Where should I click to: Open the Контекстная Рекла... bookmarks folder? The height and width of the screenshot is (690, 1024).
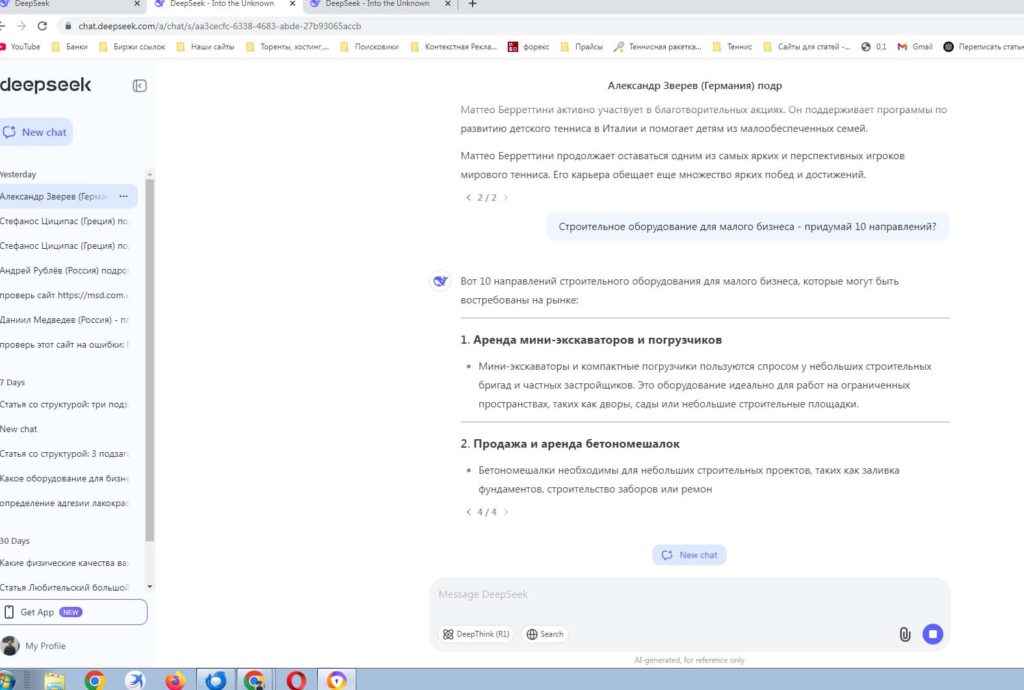454,47
